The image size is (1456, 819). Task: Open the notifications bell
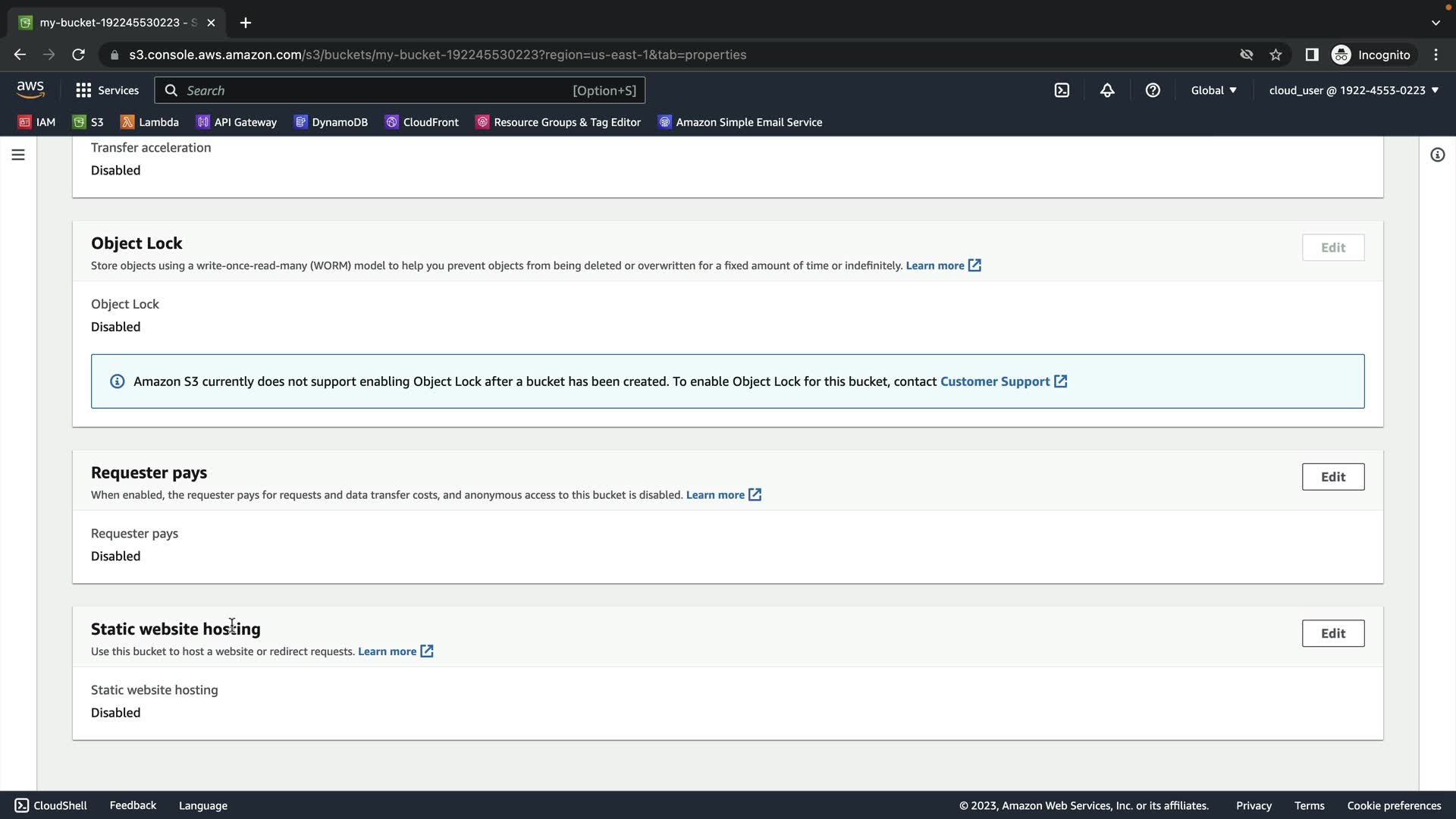[1107, 90]
